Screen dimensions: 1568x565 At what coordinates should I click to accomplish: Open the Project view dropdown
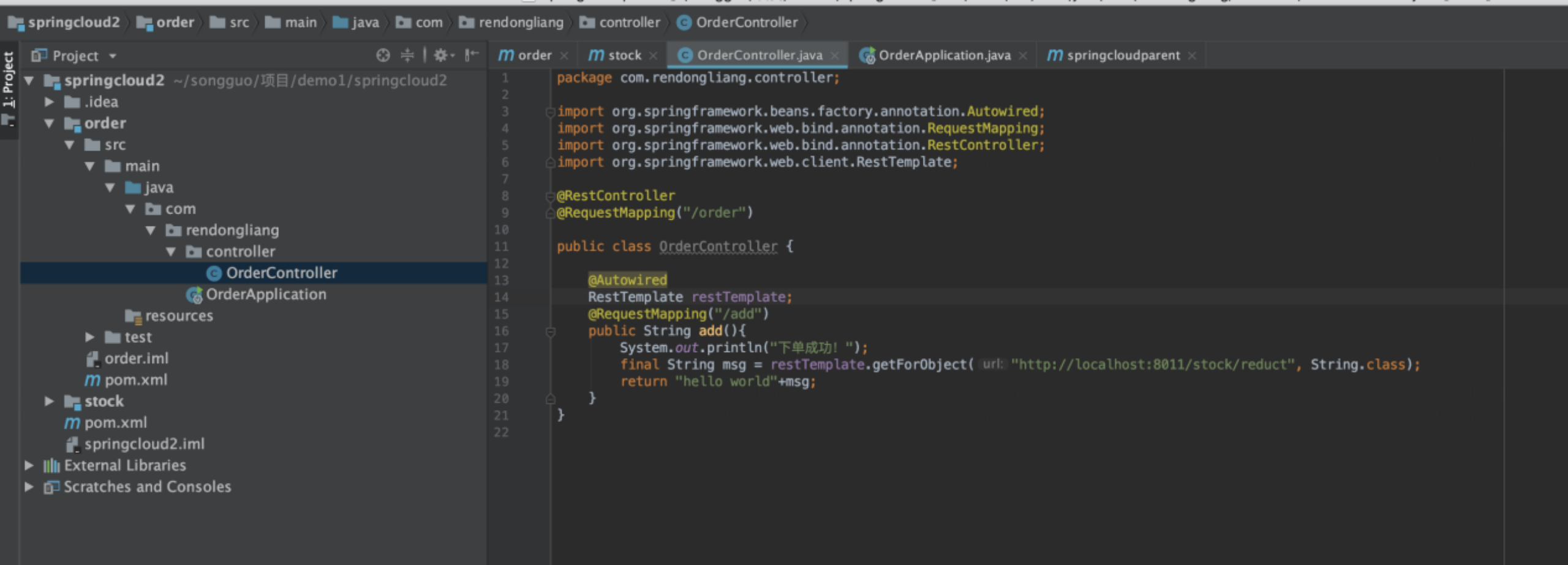(x=113, y=56)
